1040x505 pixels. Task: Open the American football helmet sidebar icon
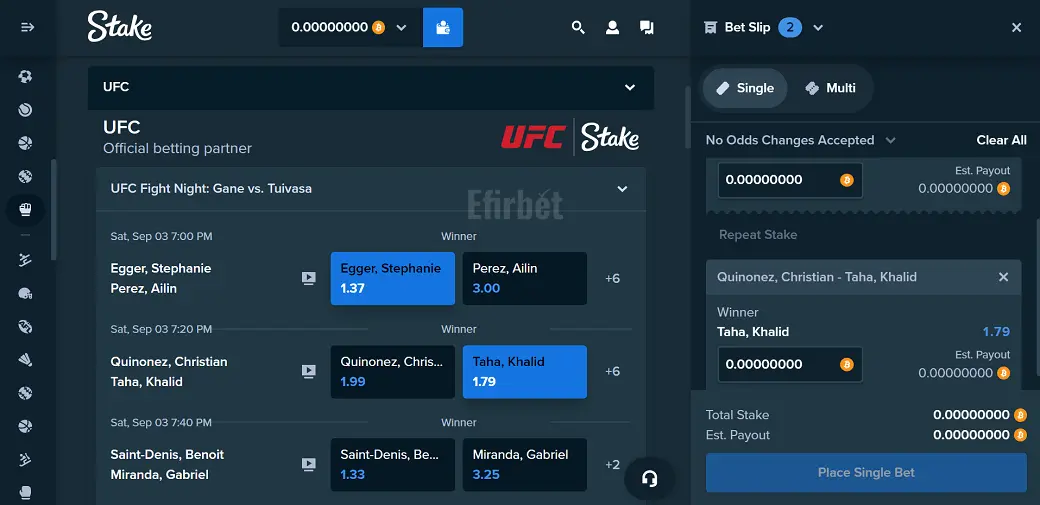click(x=25, y=293)
